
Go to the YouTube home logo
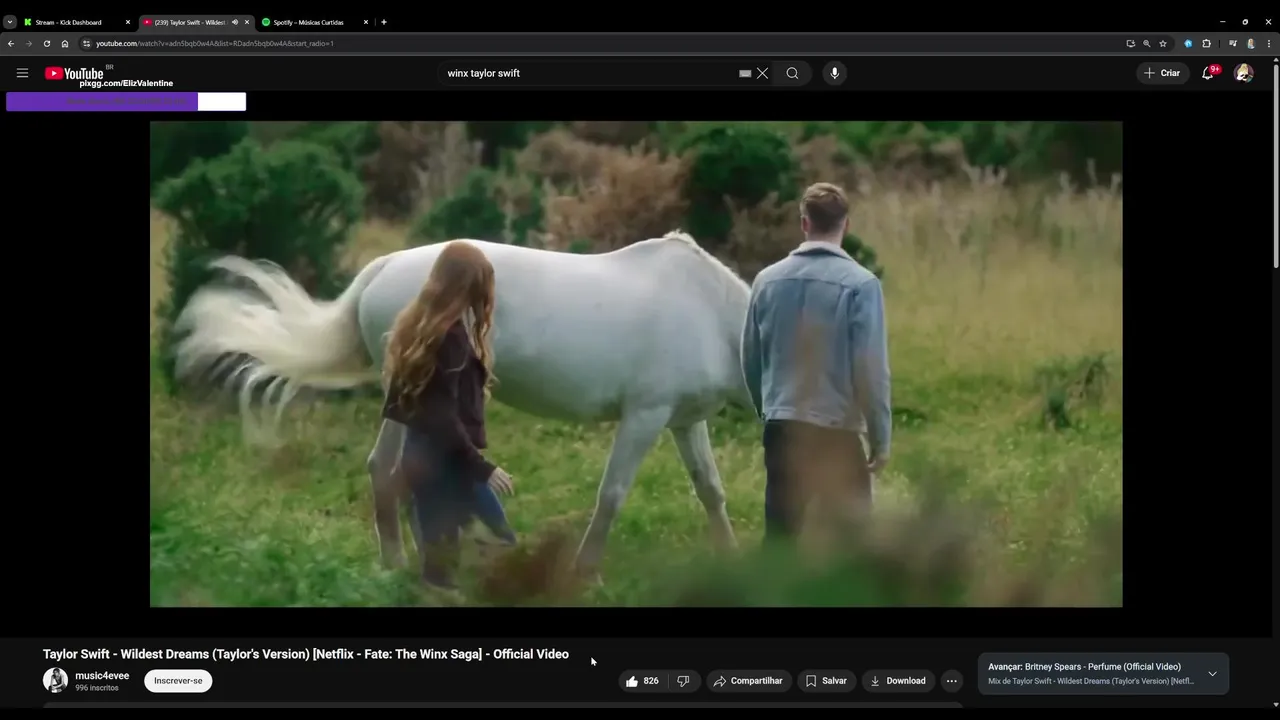(x=74, y=73)
